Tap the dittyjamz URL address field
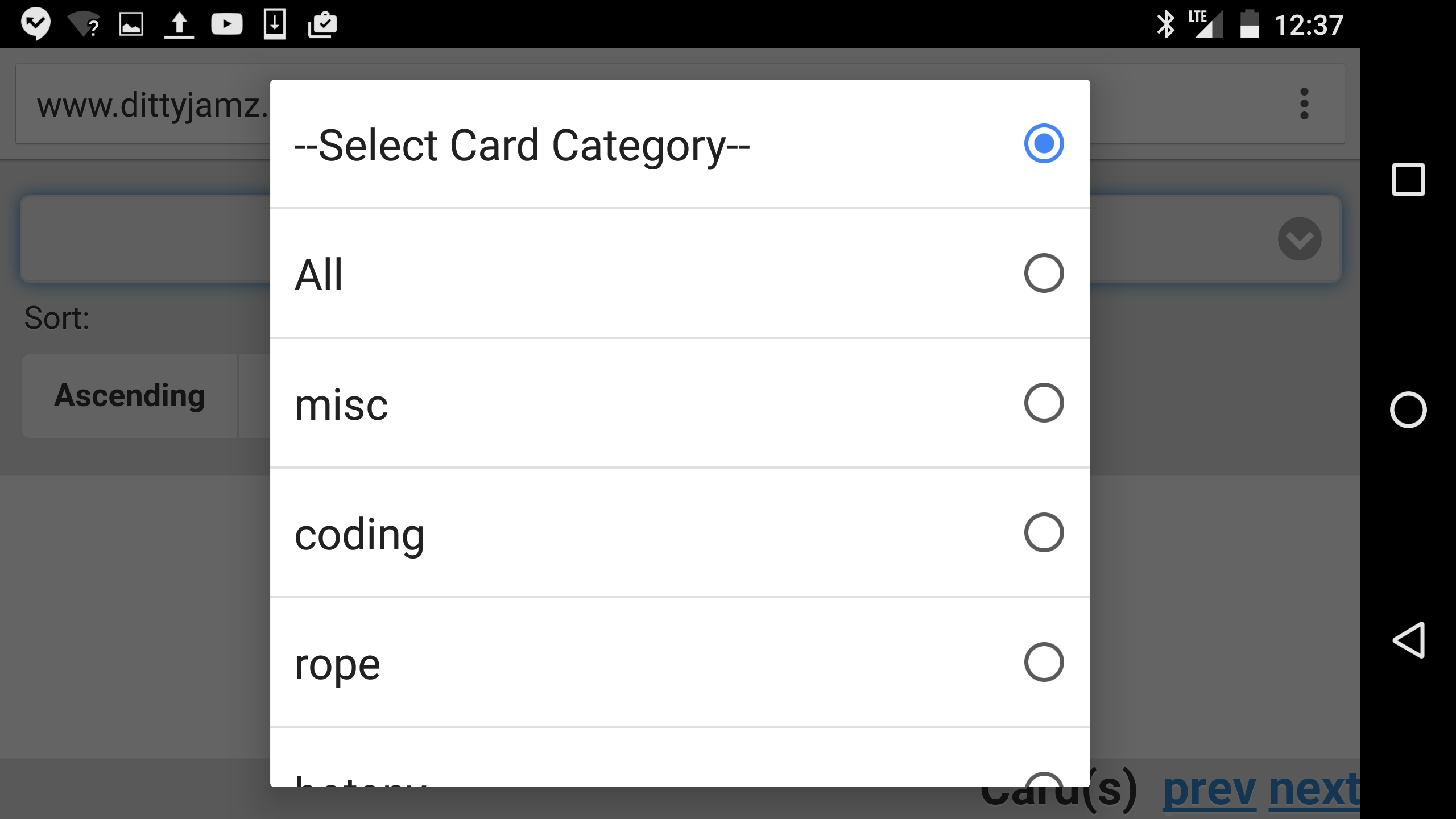Screen dimensions: 1456x819 tap(142, 105)
